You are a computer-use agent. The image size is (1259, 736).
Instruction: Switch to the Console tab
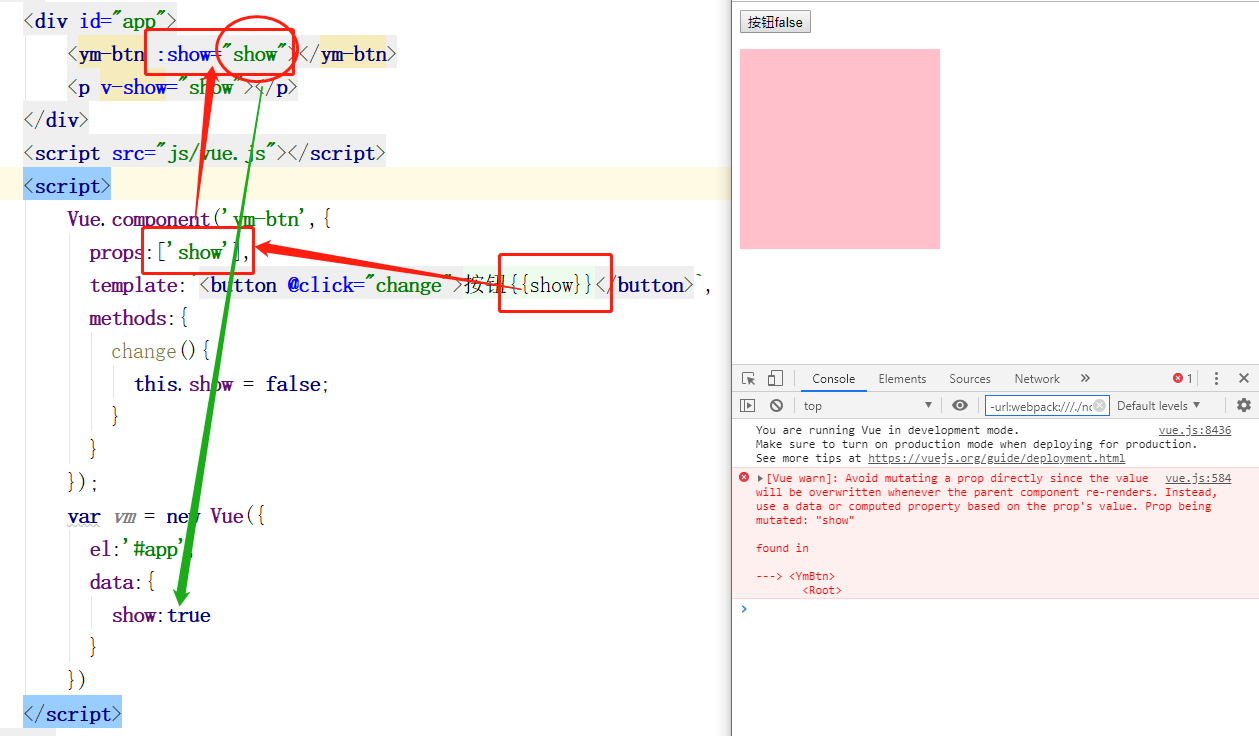pyautogui.click(x=833, y=379)
